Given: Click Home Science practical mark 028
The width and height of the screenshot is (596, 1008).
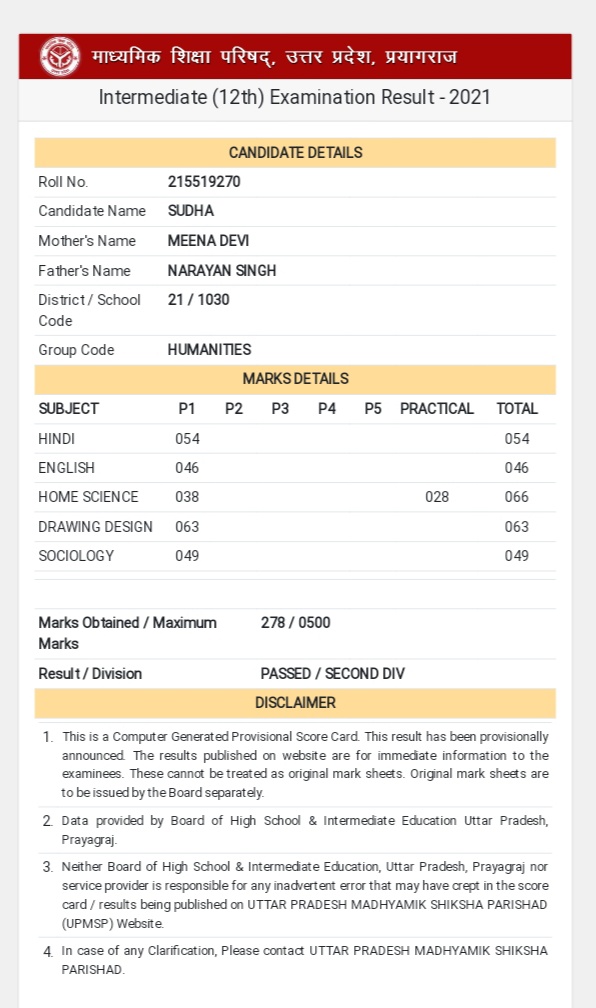Looking at the screenshot, I should pos(437,497).
